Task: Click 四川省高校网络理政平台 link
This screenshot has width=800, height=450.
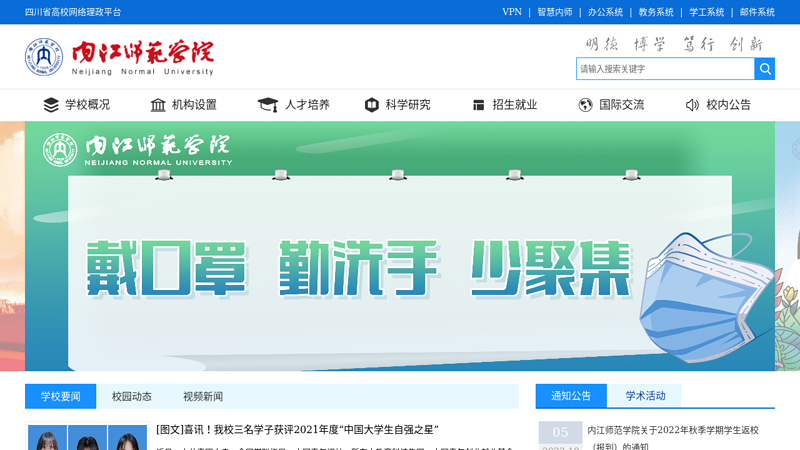Action: click(x=73, y=12)
